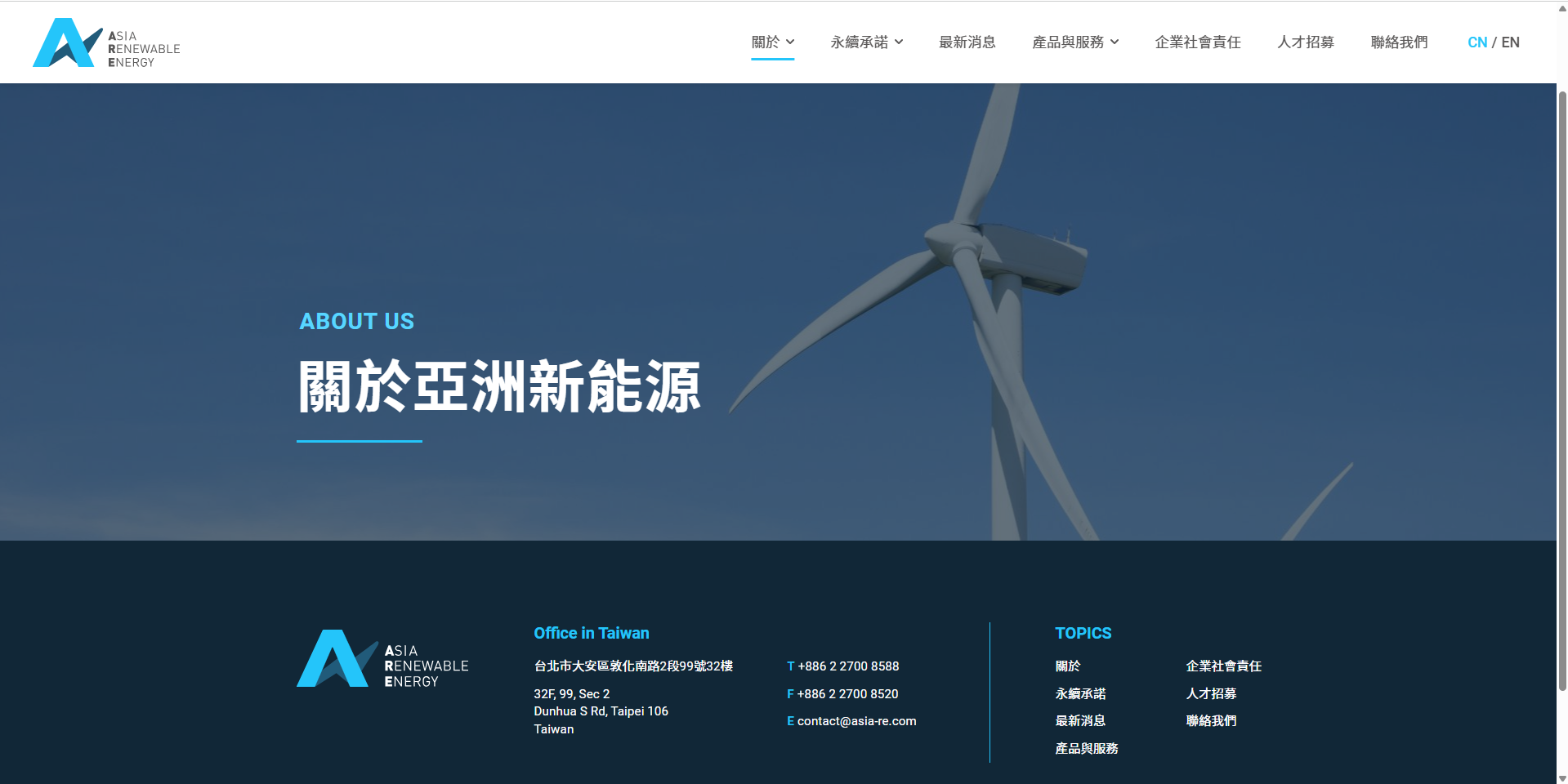Expand the 產品與服務 dropdown chevron in header
The image size is (1568, 784).
pyautogui.click(x=1115, y=42)
